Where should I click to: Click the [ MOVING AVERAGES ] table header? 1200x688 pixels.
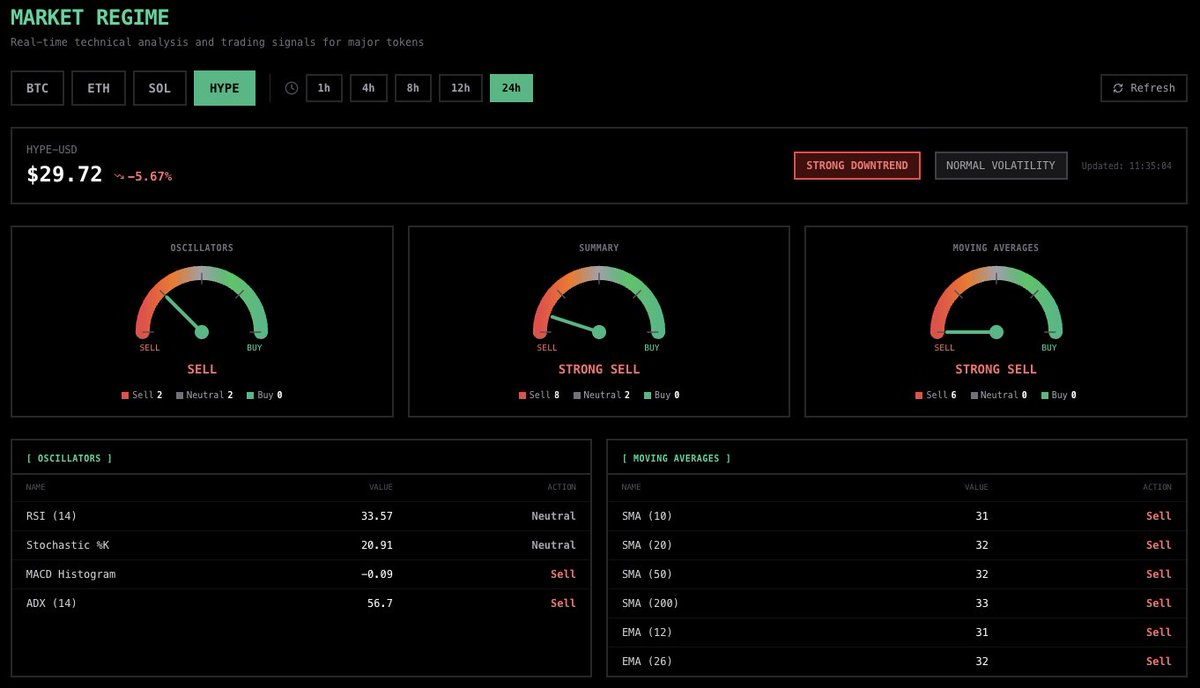point(676,458)
